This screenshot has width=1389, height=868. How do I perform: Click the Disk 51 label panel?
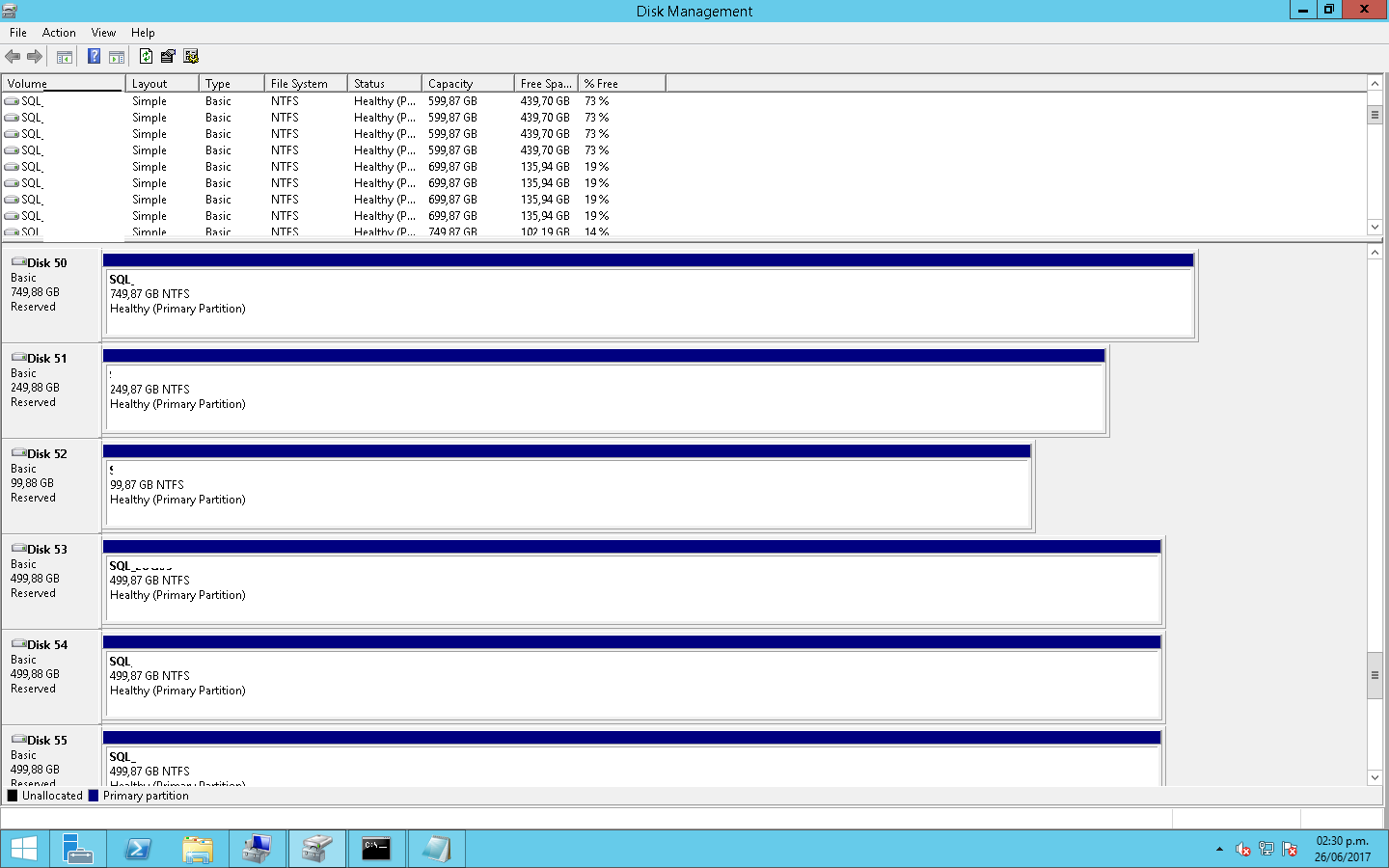tap(51, 390)
